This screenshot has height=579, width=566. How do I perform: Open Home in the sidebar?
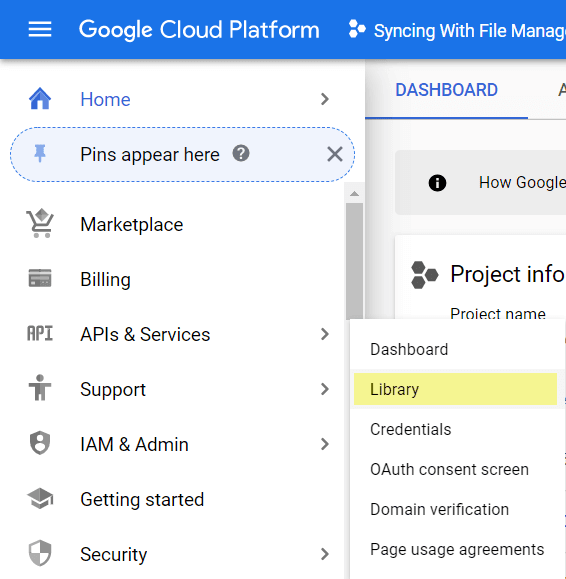coord(105,99)
